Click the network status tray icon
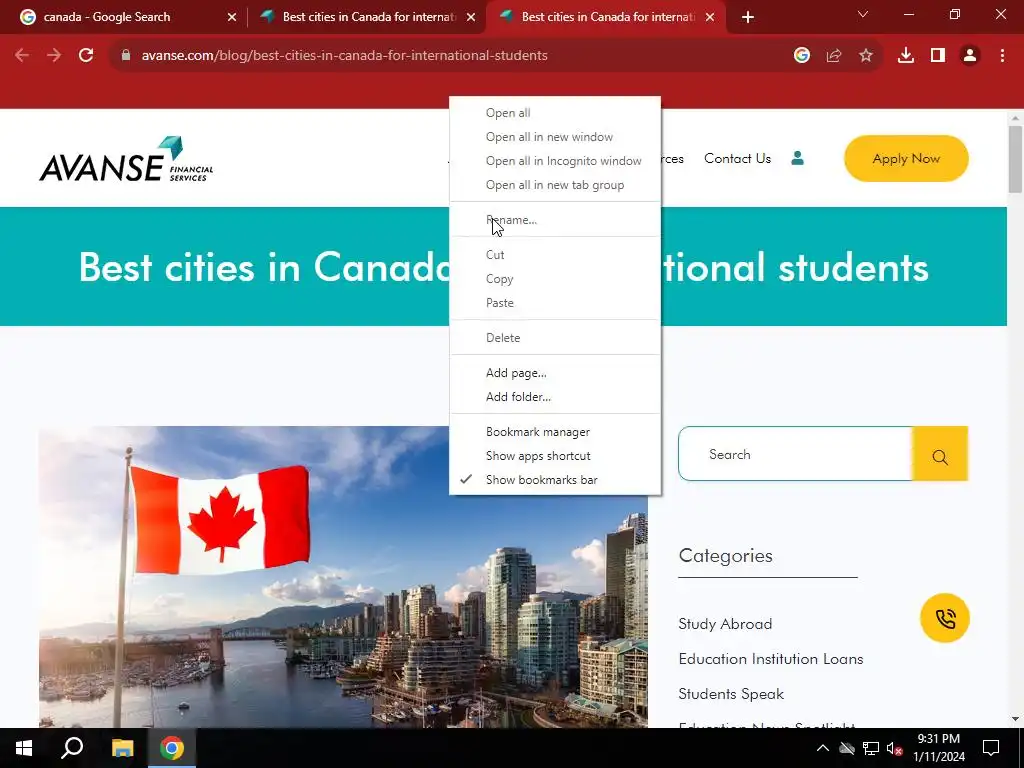The width and height of the screenshot is (1024, 768). coord(871,748)
